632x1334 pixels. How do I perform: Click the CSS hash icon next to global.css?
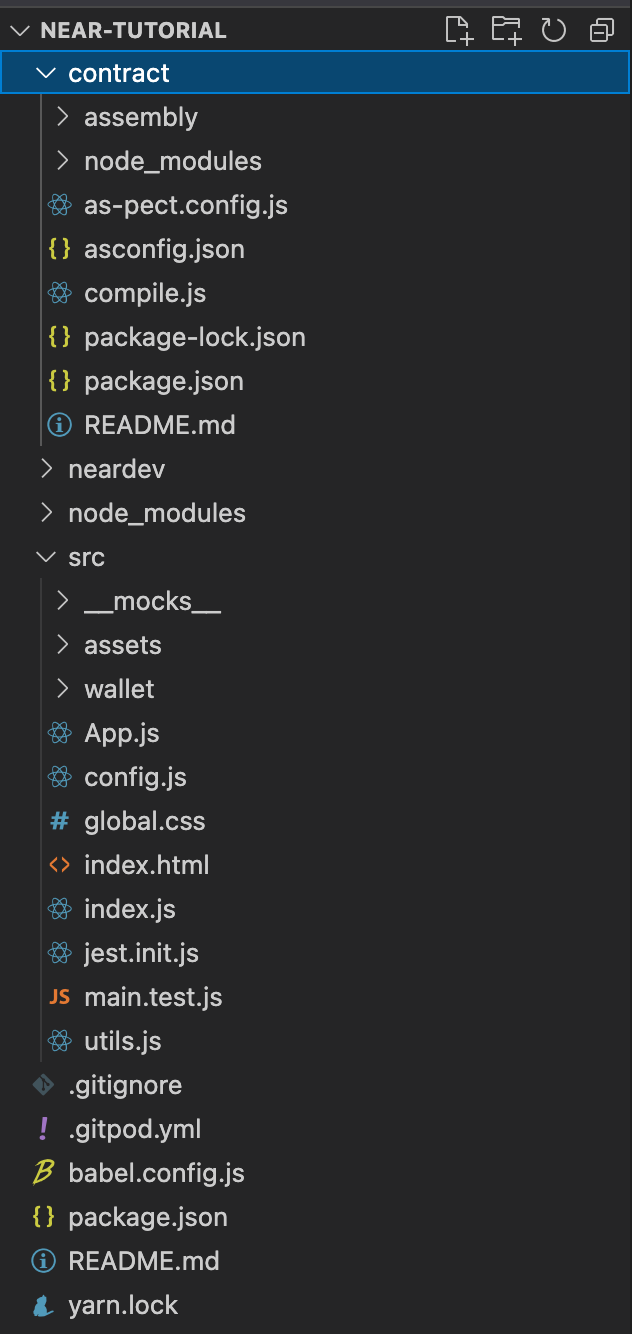point(60,820)
